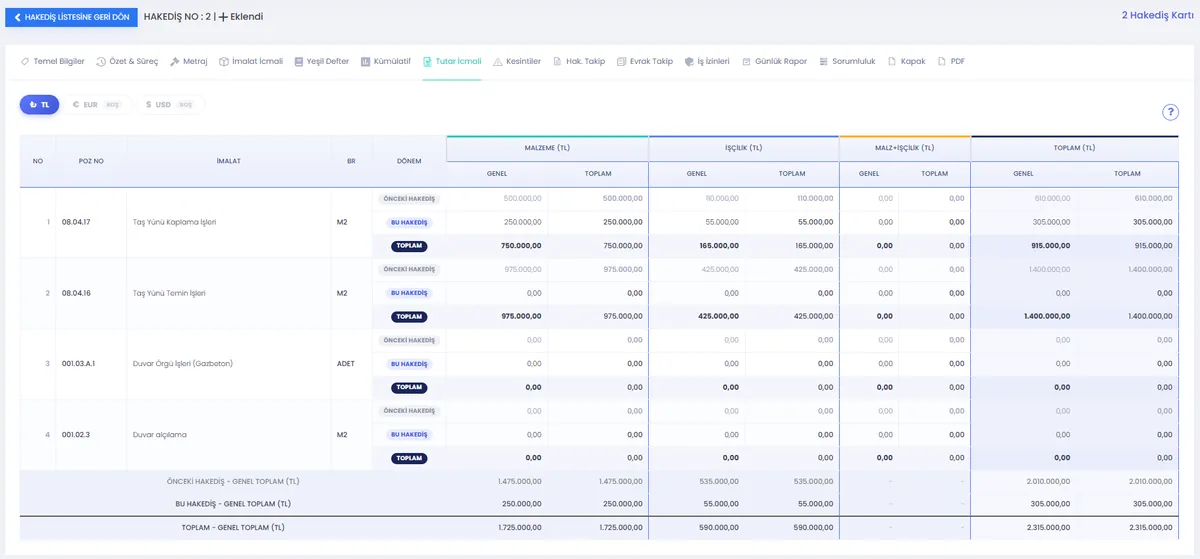Go back with Hakediş Listesine Geri Dön
This screenshot has width=1200, height=559.
click(71, 17)
